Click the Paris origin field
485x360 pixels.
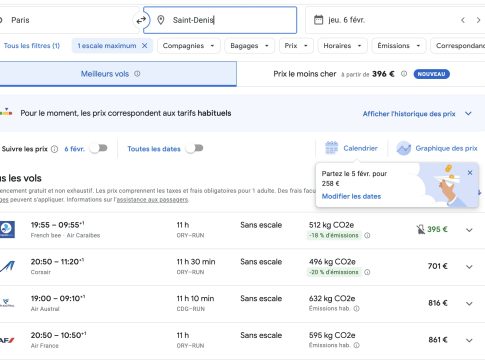click(x=68, y=20)
